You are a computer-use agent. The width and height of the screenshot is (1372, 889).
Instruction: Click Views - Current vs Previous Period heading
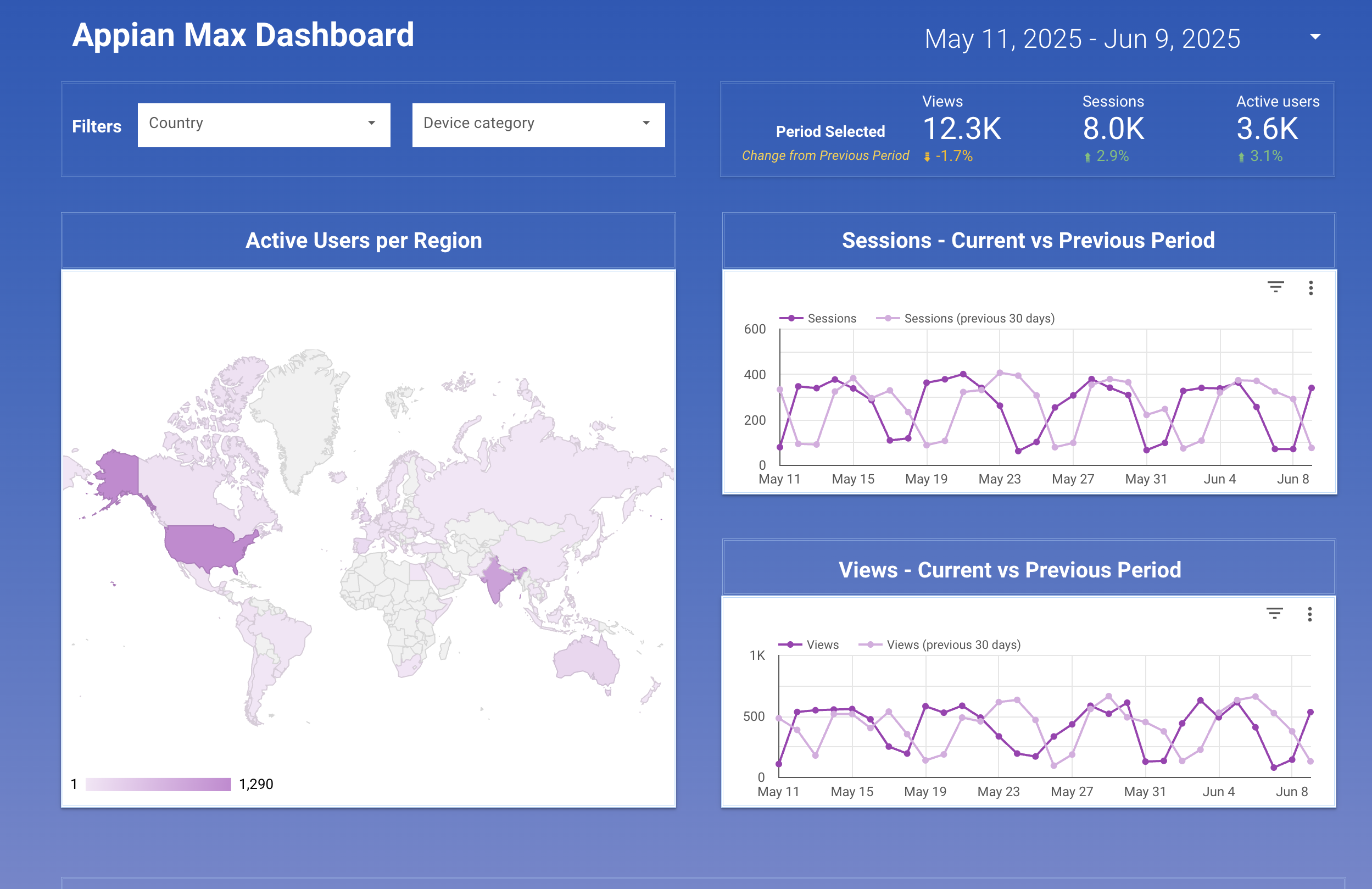1010,570
